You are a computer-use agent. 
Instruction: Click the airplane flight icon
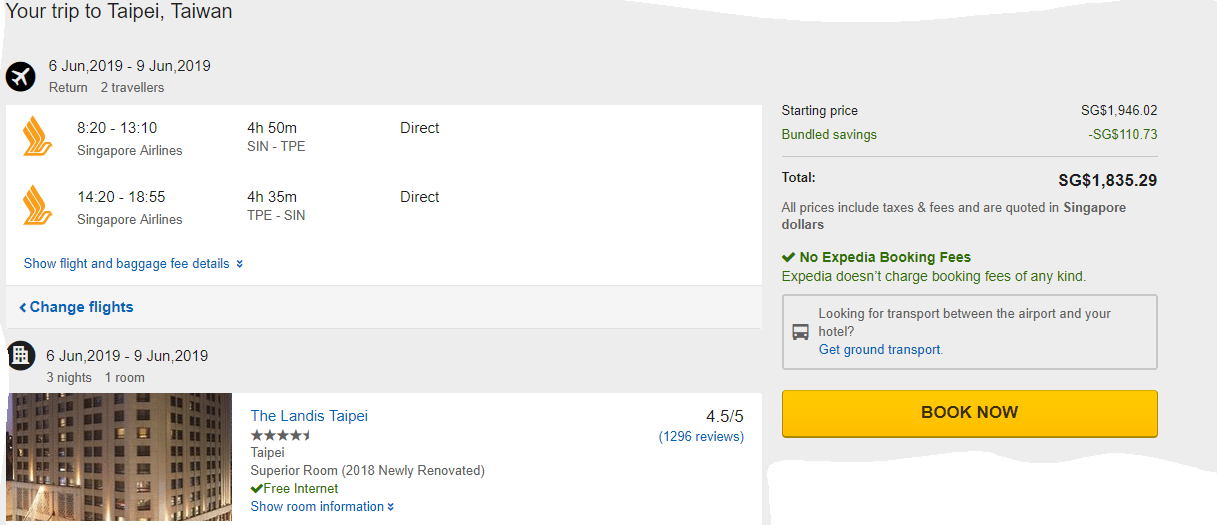pos(21,76)
